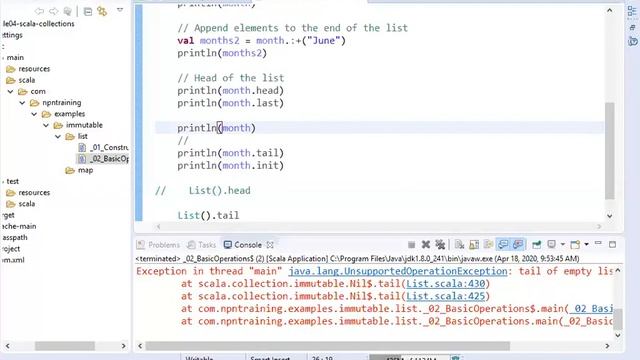The width and height of the screenshot is (640, 360).
Task: Place cursor on println(month.tail) line
Action: [231, 153]
